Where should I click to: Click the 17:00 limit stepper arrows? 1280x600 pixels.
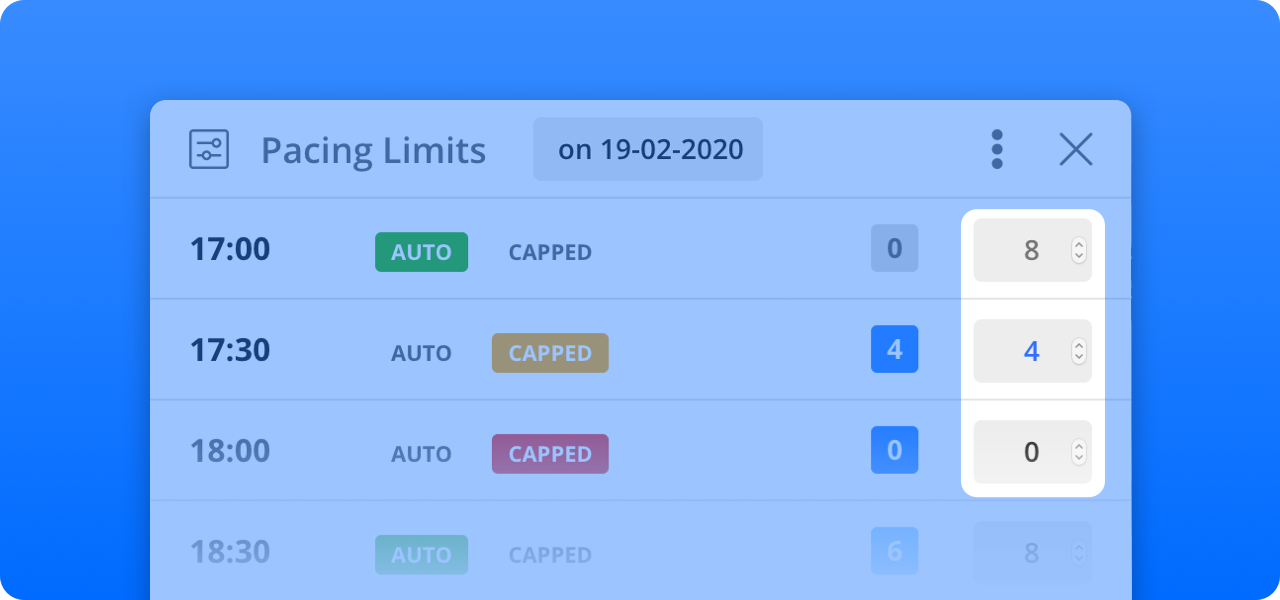coord(1078,251)
